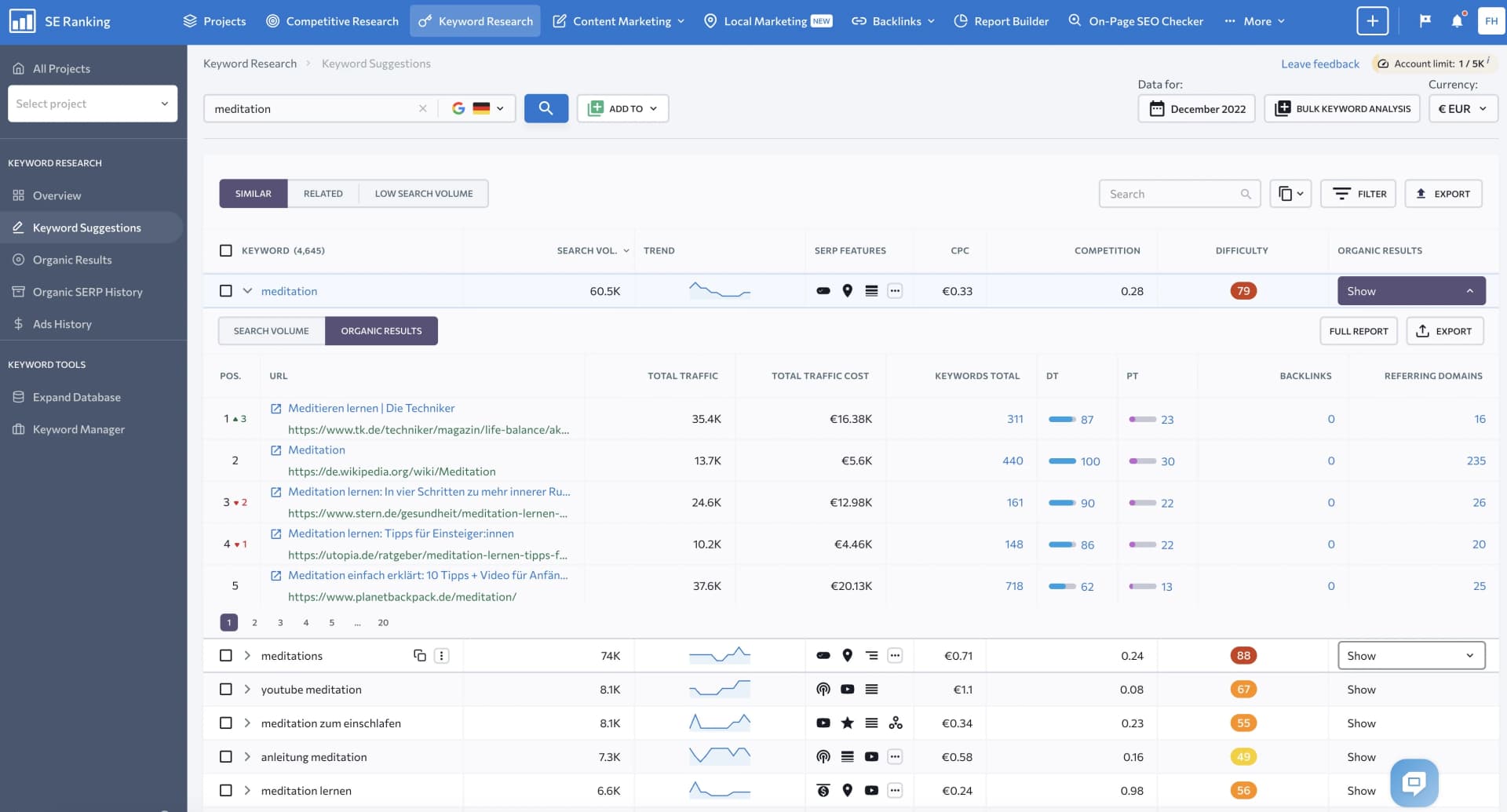The height and width of the screenshot is (812, 1507).
Task: Open the ADD TO dropdown
Action: pyautogui.click(x=622, y=108)
